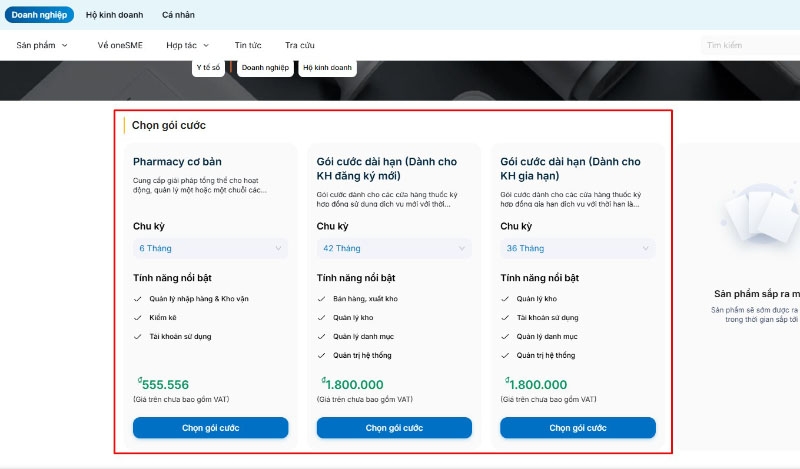Click Bán hàng, xuất kho feature

[365, 299]
